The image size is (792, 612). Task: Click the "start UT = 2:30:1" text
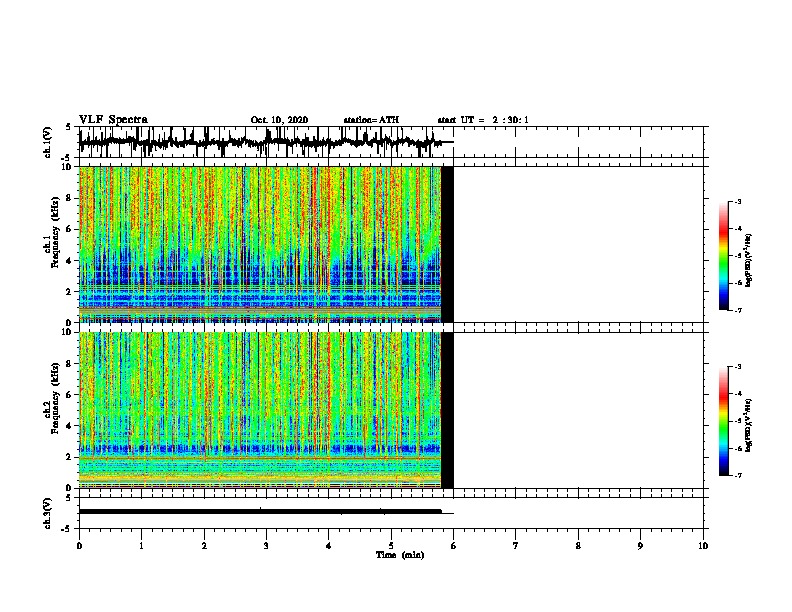[483, 120]
